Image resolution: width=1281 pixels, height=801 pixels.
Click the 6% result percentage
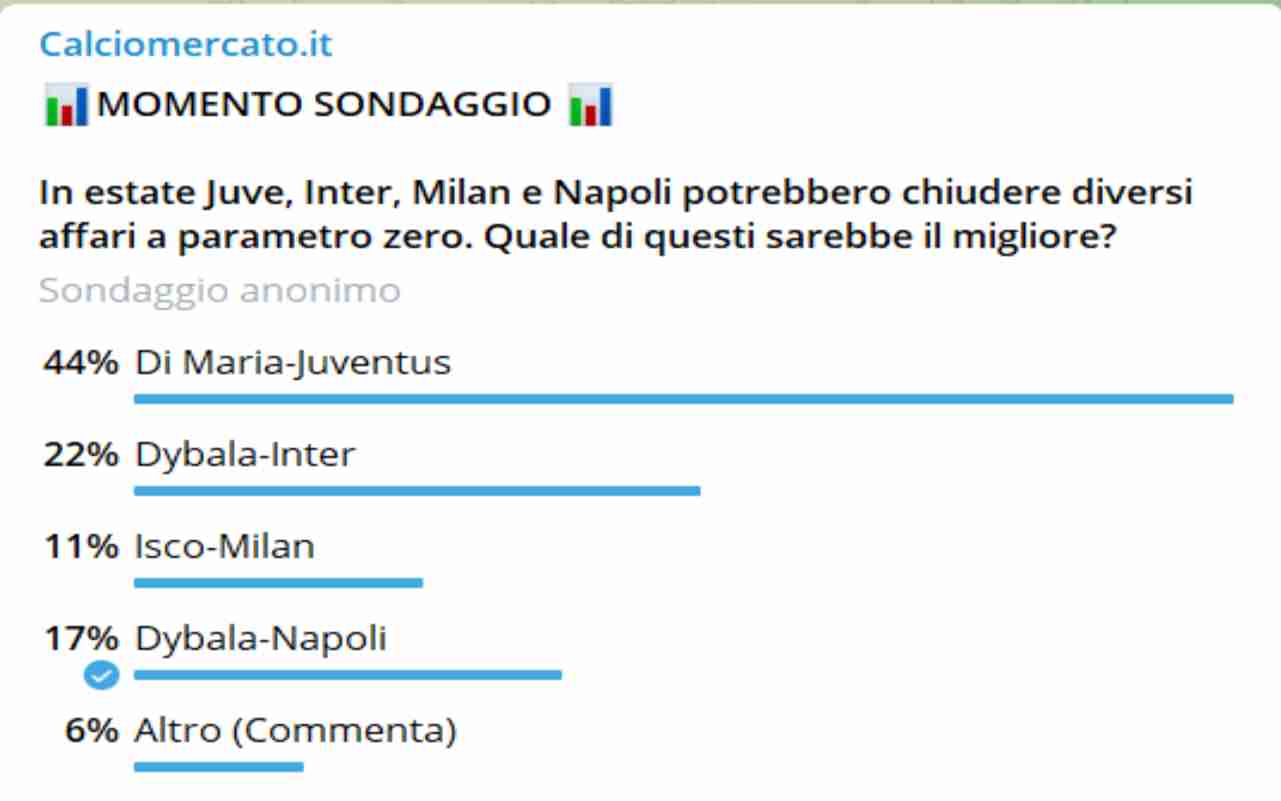pos(91,731)
